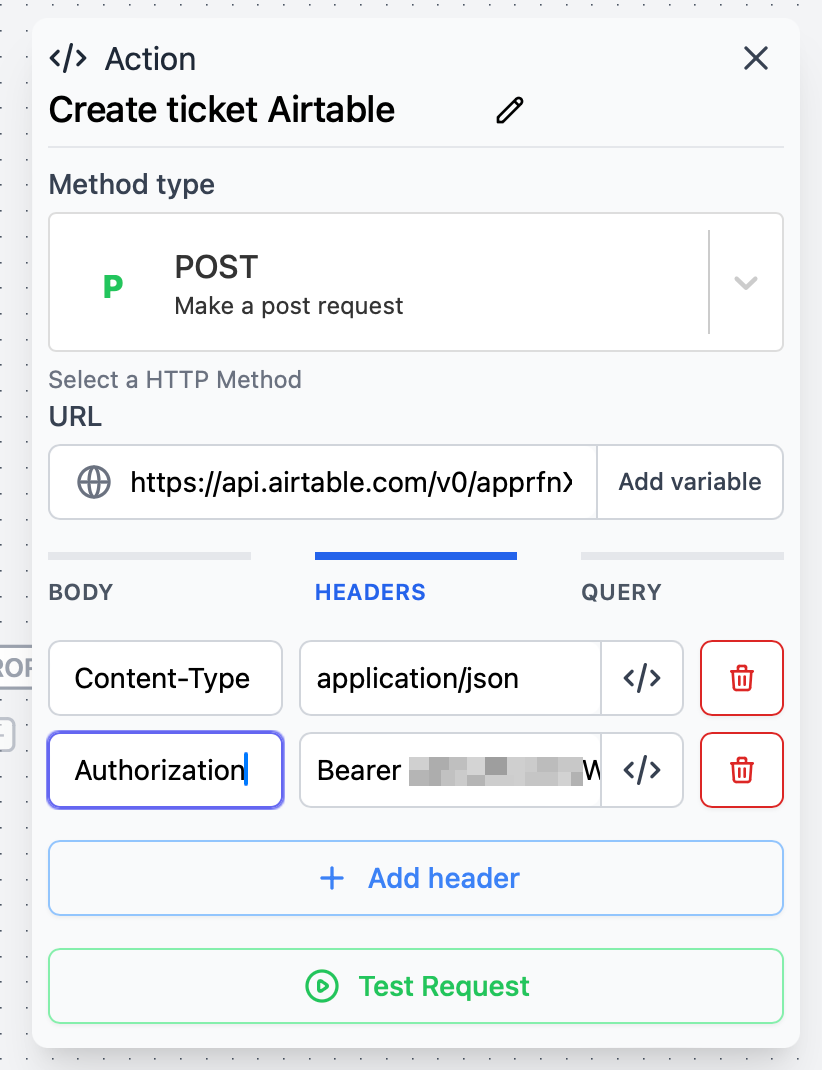Viewport: 822px width, 1070px height.
Task: Click the Airtable API URL input field
Action: pyautogui.click(x=350, y=482)
